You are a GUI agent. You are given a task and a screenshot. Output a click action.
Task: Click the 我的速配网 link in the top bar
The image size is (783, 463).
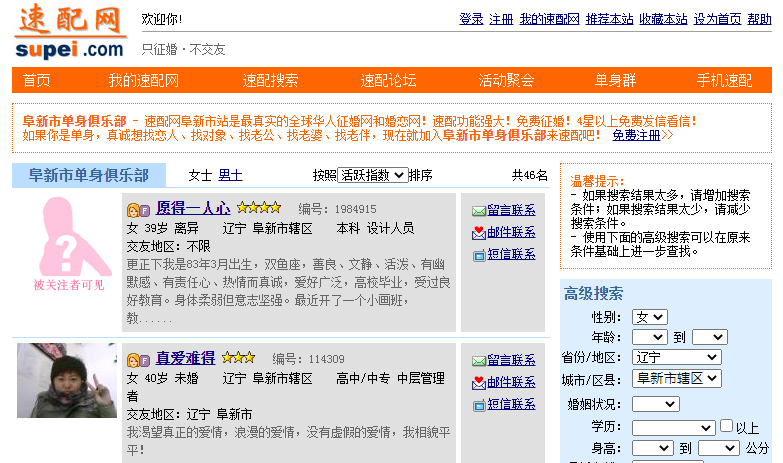coord(549,19)
